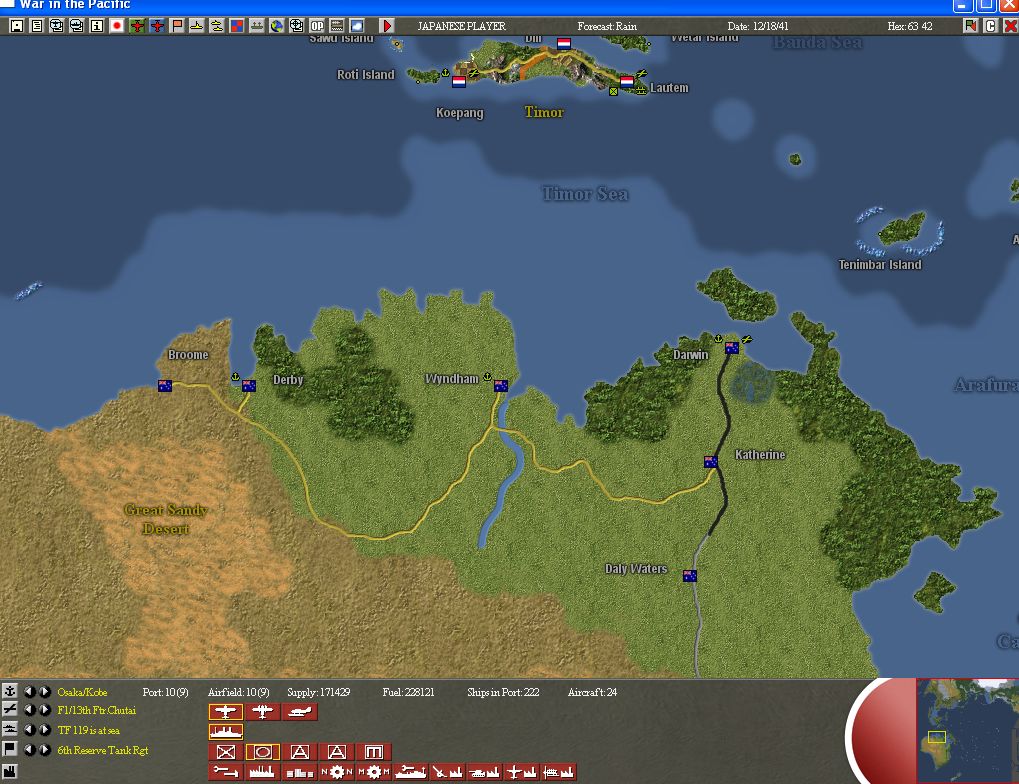This screenshot has width=1019, height=784.
Task: Open the 'TF 119 is at sea' link
Action: point(88,730)
